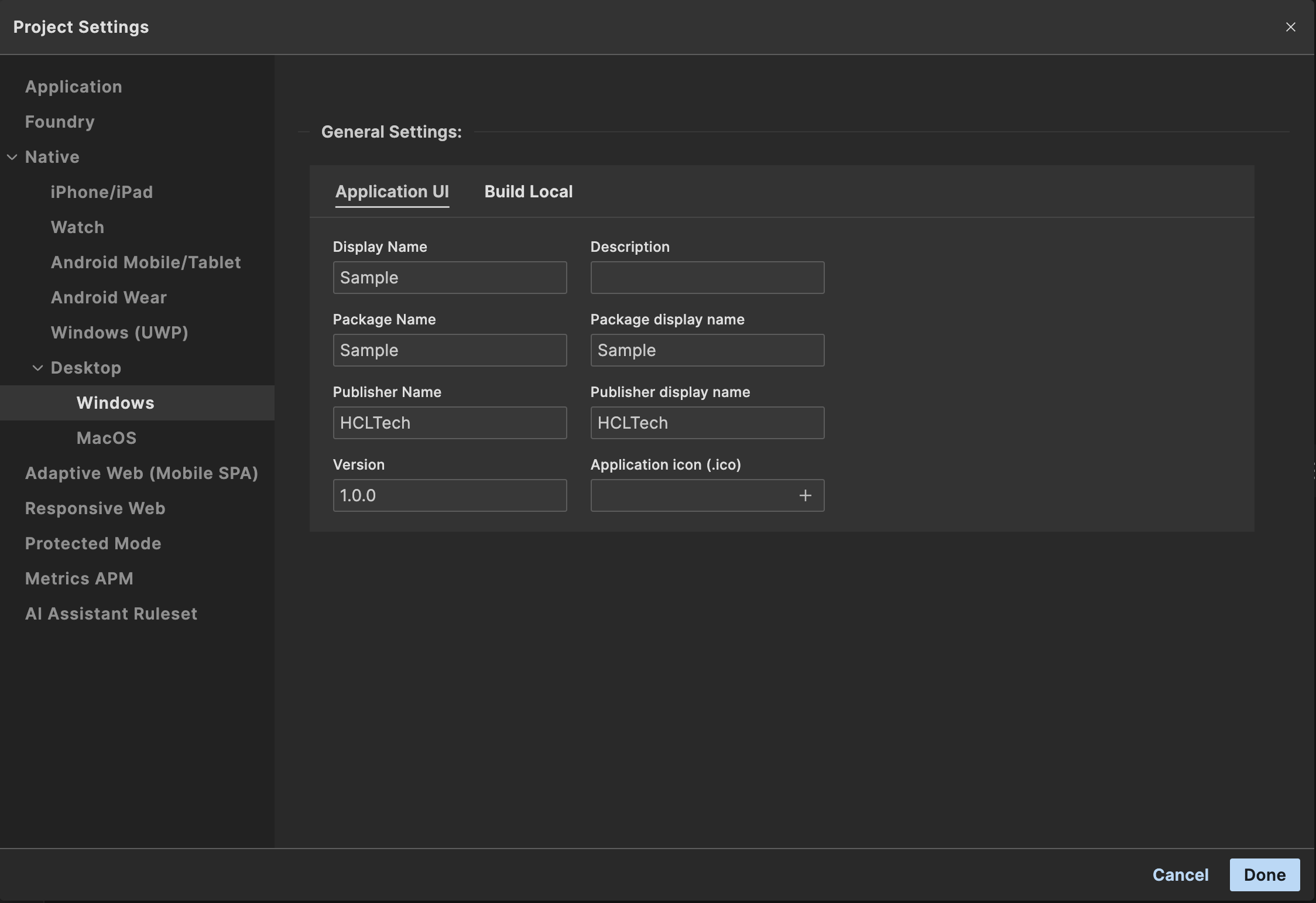Click the Version field showing 1.0.0
Image resolution: width=1316 pixels, height=903 pixels.
click(x=450, y=495)
